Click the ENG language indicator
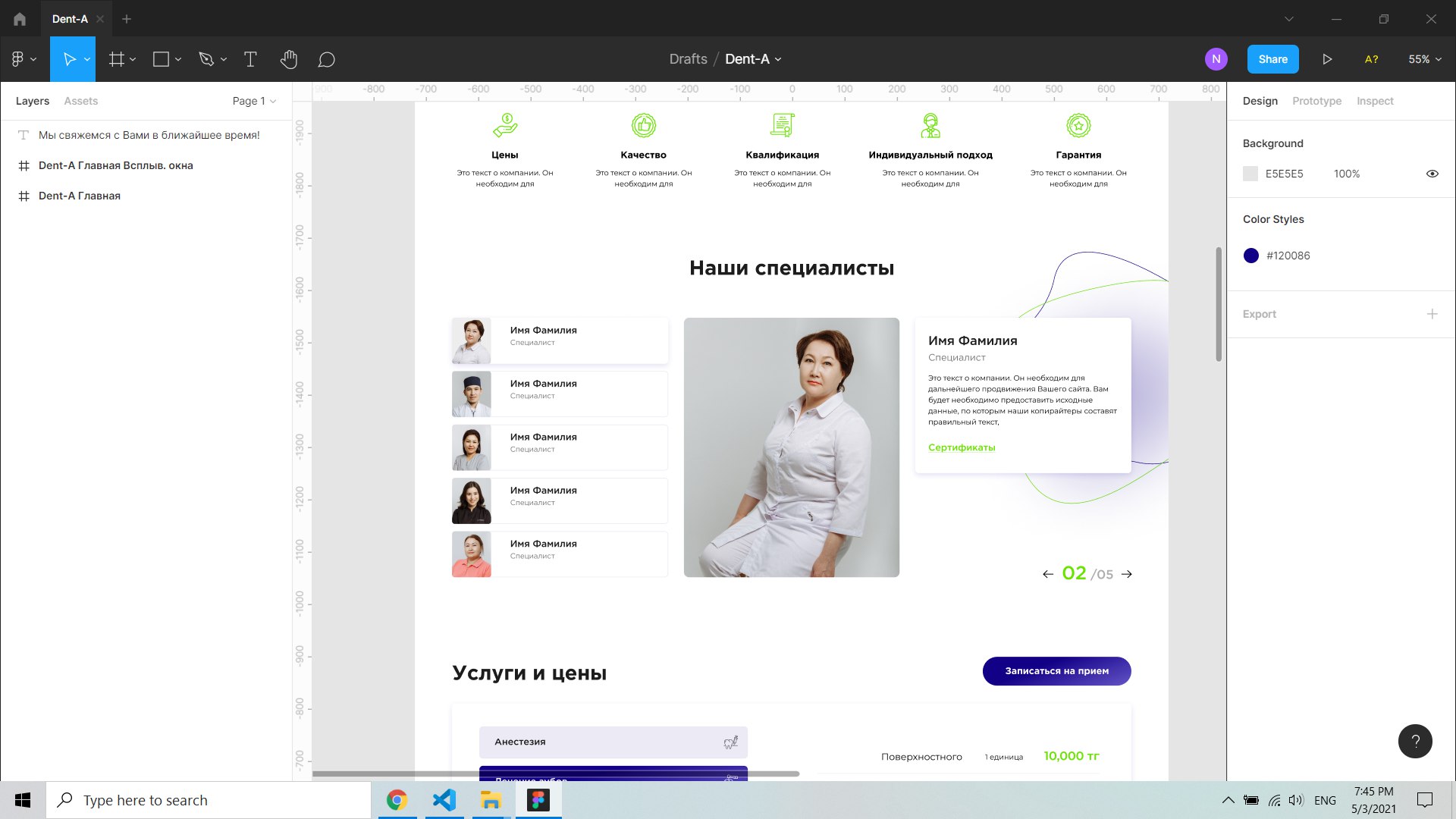This screenshot has height=819, width=1456. 1325,800
